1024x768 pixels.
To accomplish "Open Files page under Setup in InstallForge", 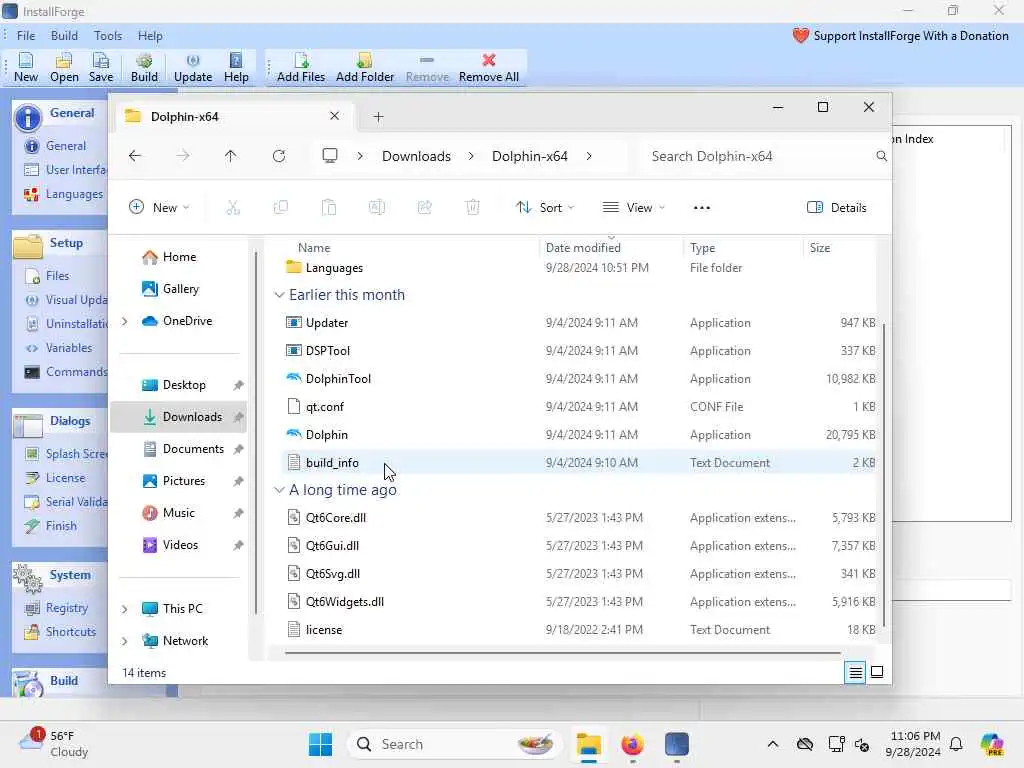I will tap(57, 276).
